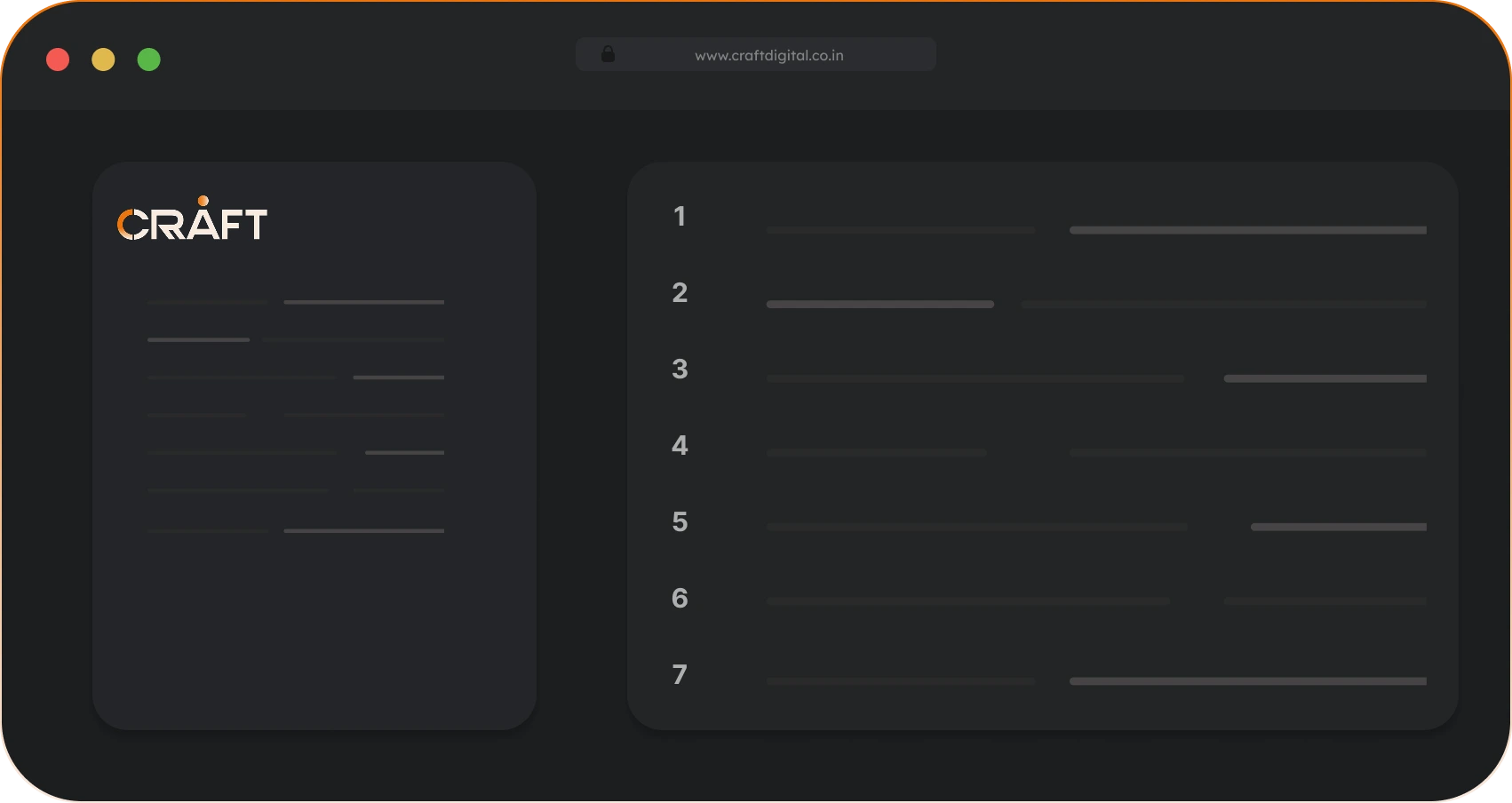Click the first placeholder text line under CRAFT
Screen dimensions: 1512x803
(x=208, y=302)
